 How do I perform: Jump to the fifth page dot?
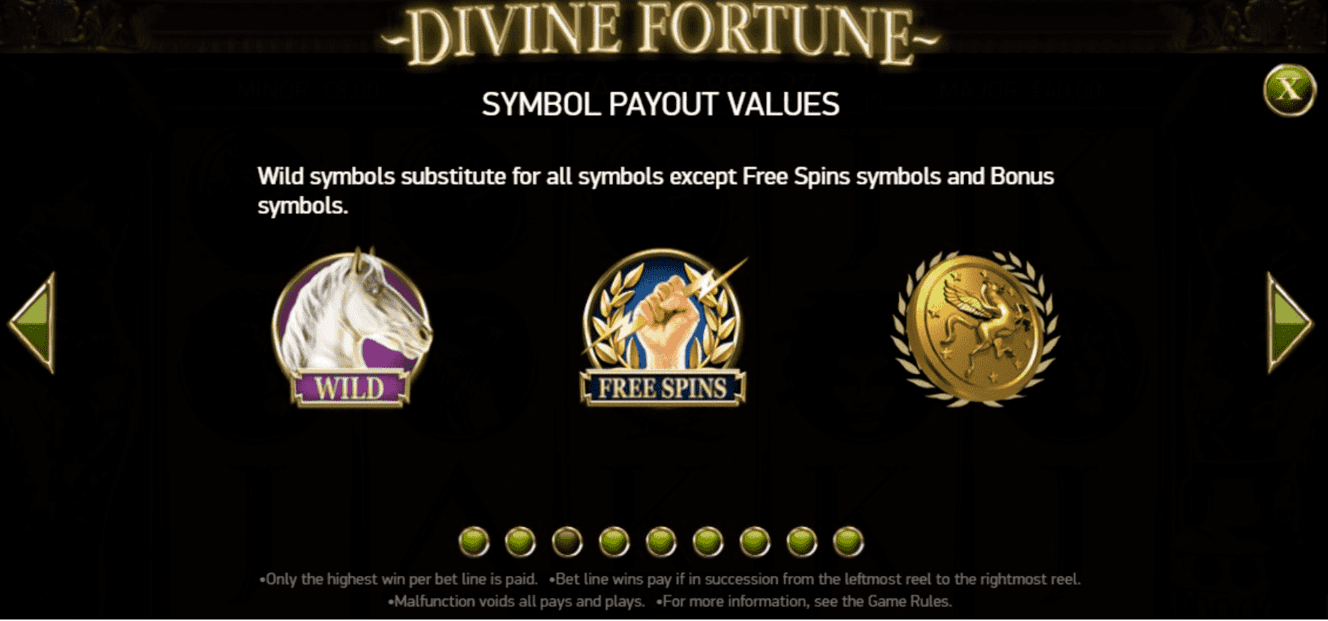coord(661,542)
